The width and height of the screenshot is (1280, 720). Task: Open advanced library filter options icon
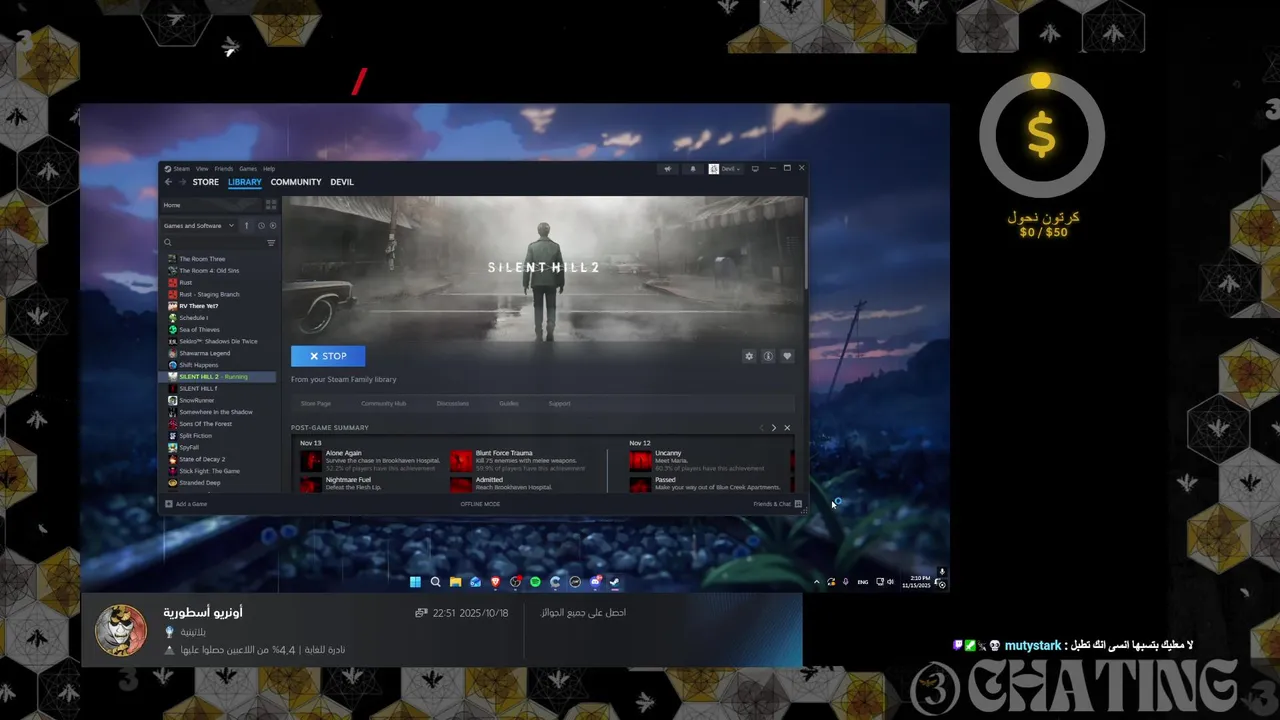click(x=271, y=243)
